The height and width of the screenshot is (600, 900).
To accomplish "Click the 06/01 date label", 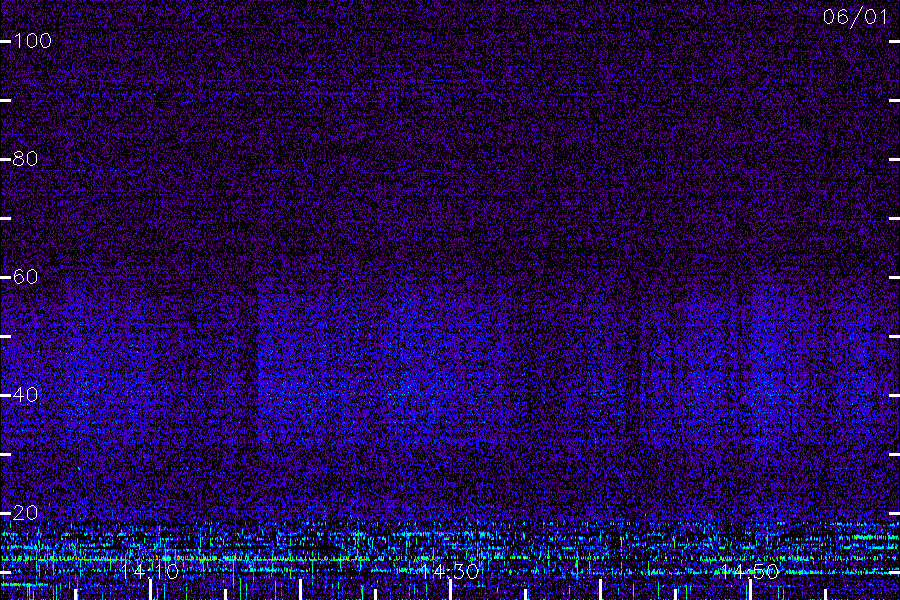I will coord(855,17).
